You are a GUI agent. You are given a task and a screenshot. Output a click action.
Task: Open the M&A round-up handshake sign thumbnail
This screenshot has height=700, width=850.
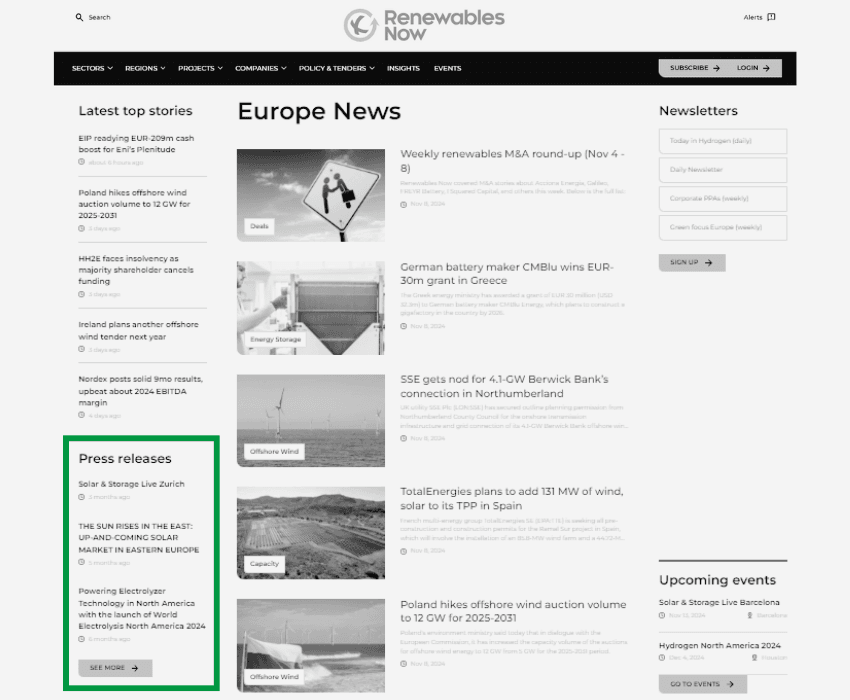[311, 195]
